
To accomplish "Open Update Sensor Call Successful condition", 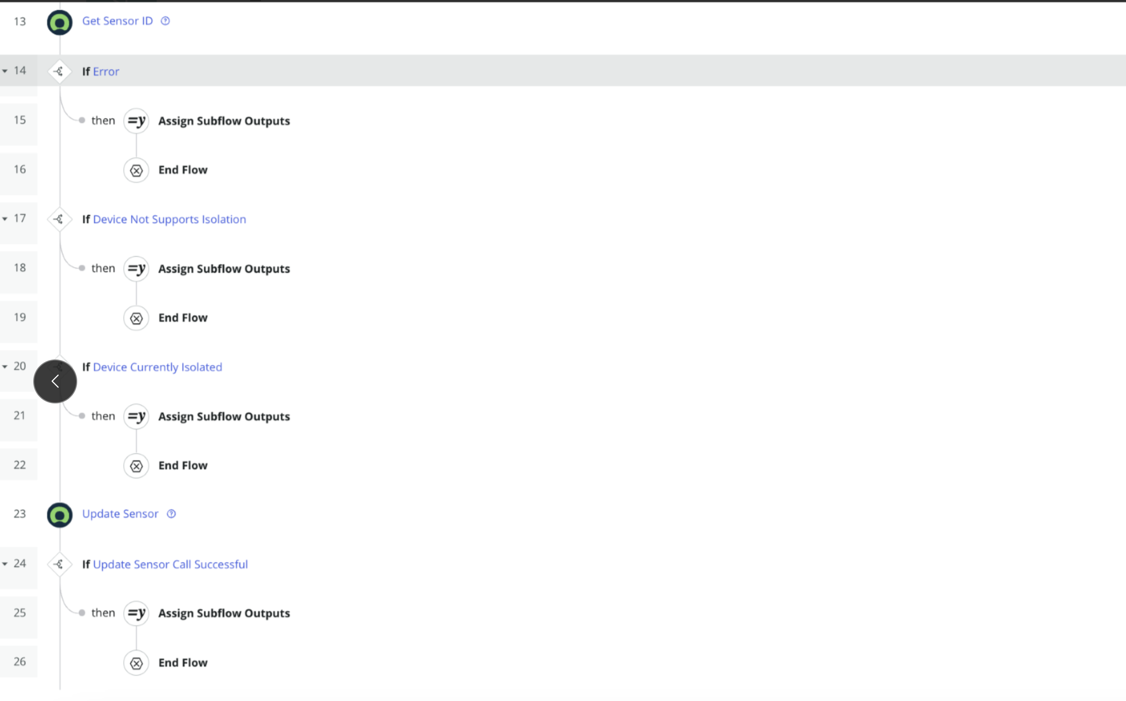I will pyautogui.click(x=170, y=565).
